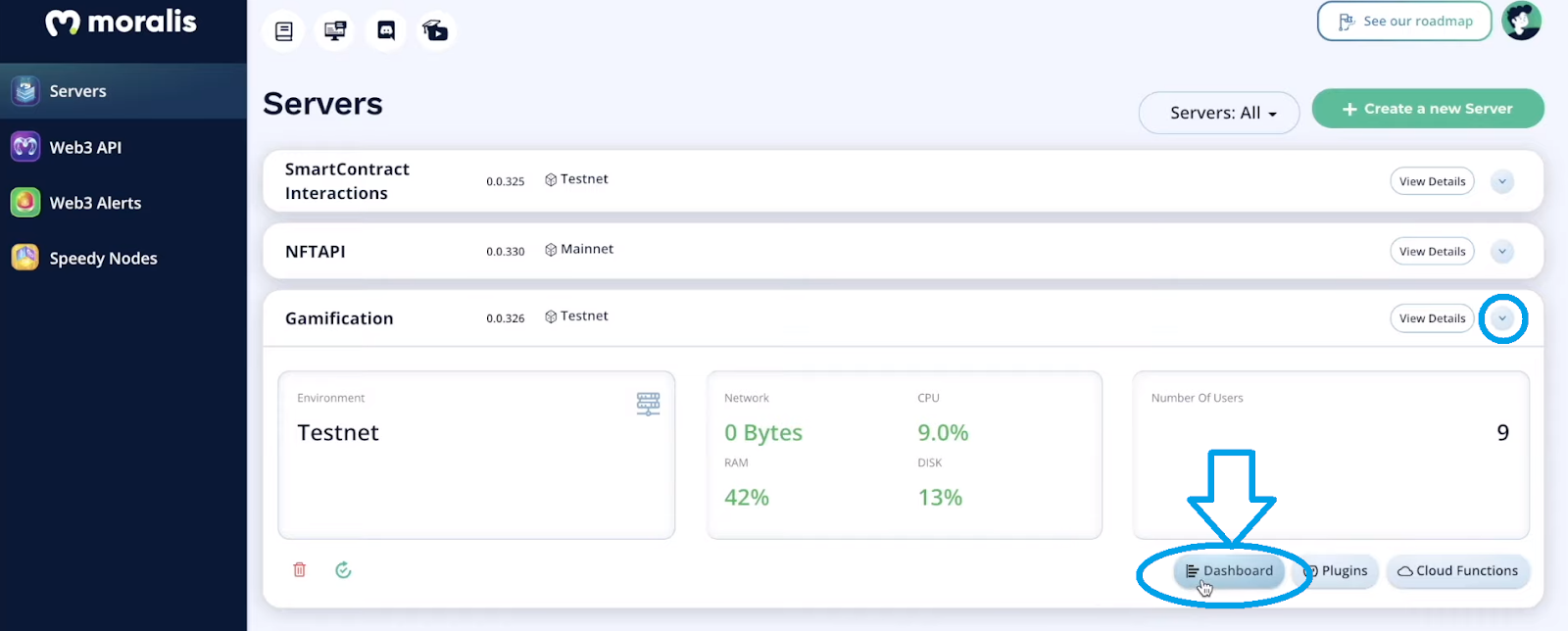Click the cube icon beside SmartContract Testnet
This screenshot has width=1568, height=631.
(x=551, y=180)
